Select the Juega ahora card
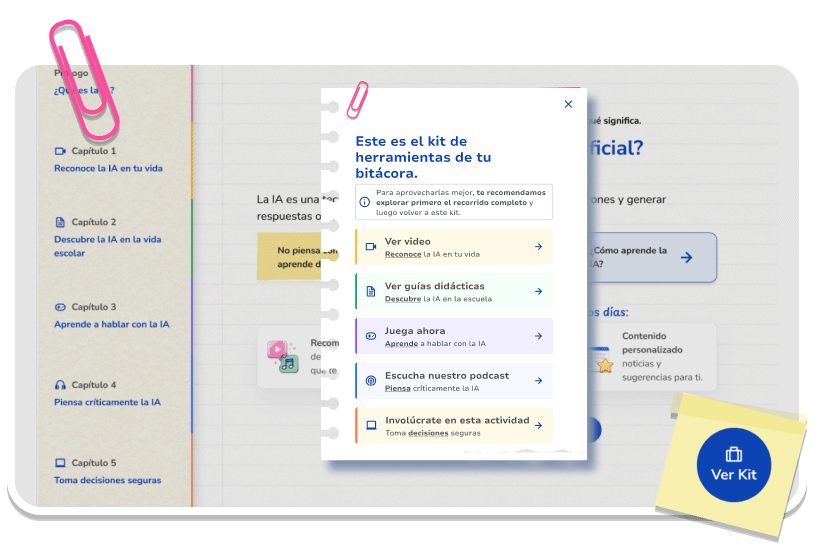 coord(454,336)
